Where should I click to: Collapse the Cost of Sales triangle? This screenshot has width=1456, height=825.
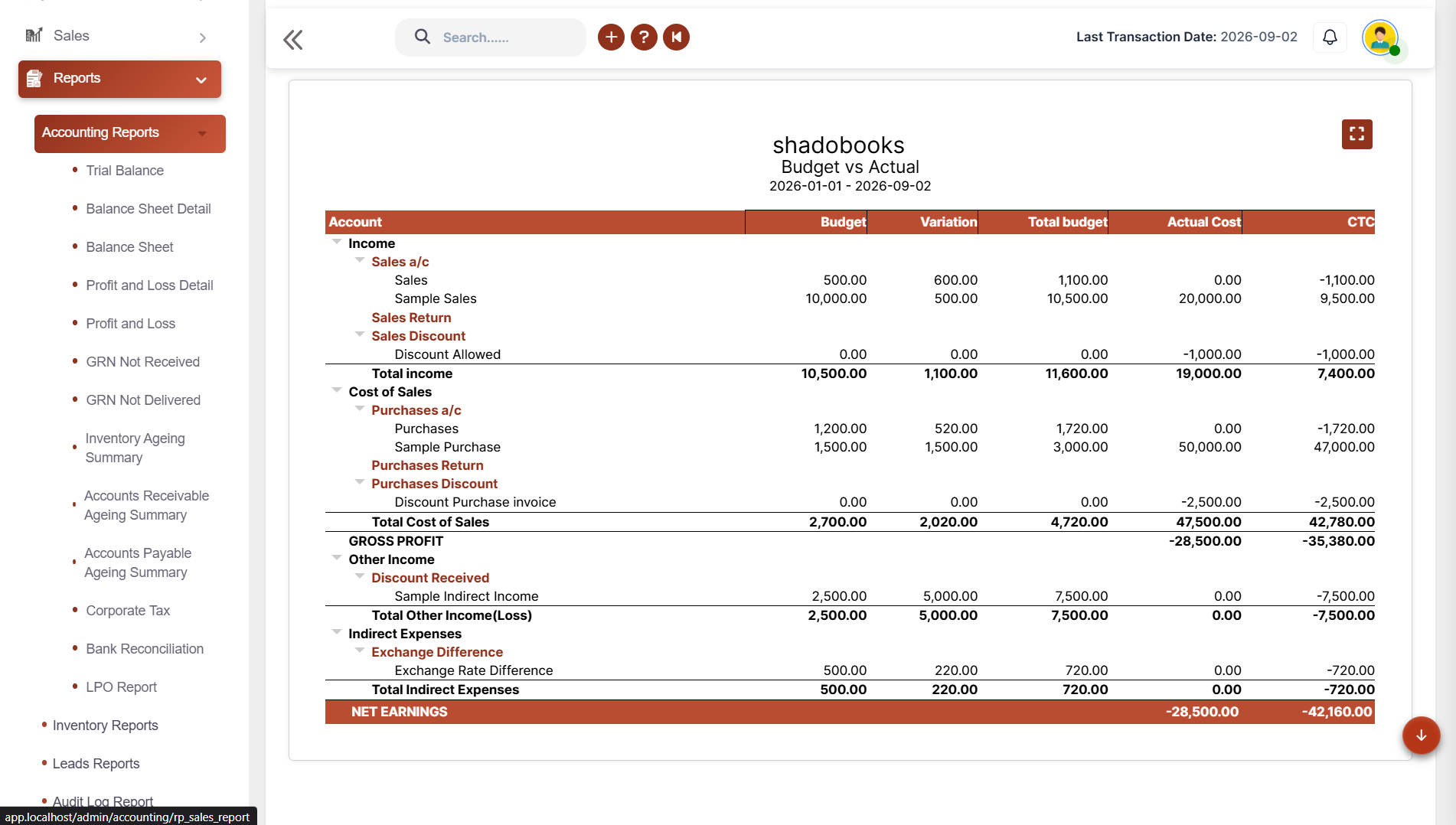tap(337, 390)
